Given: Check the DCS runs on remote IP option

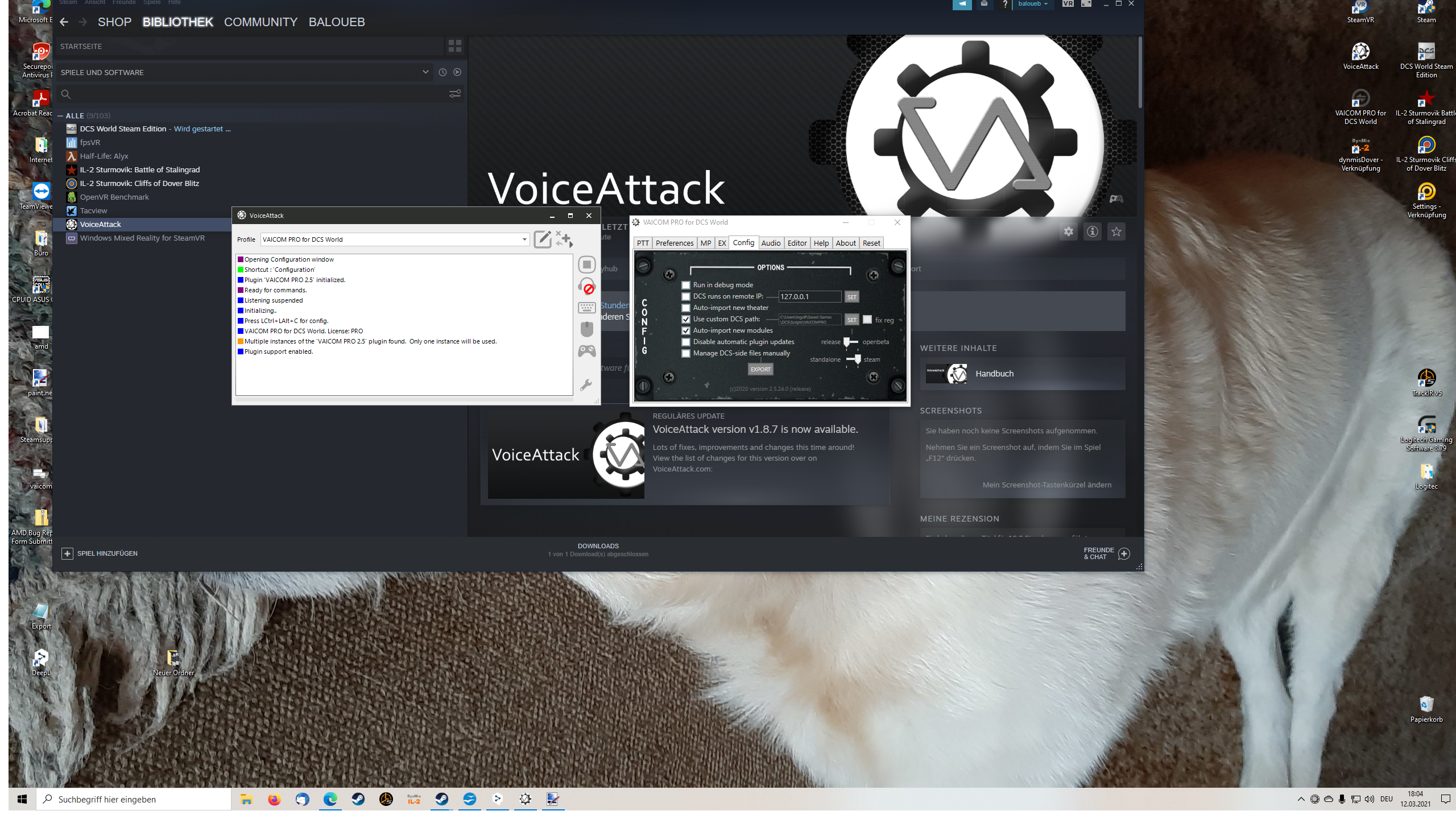Looking at the screenshot, I should point(686,296).
